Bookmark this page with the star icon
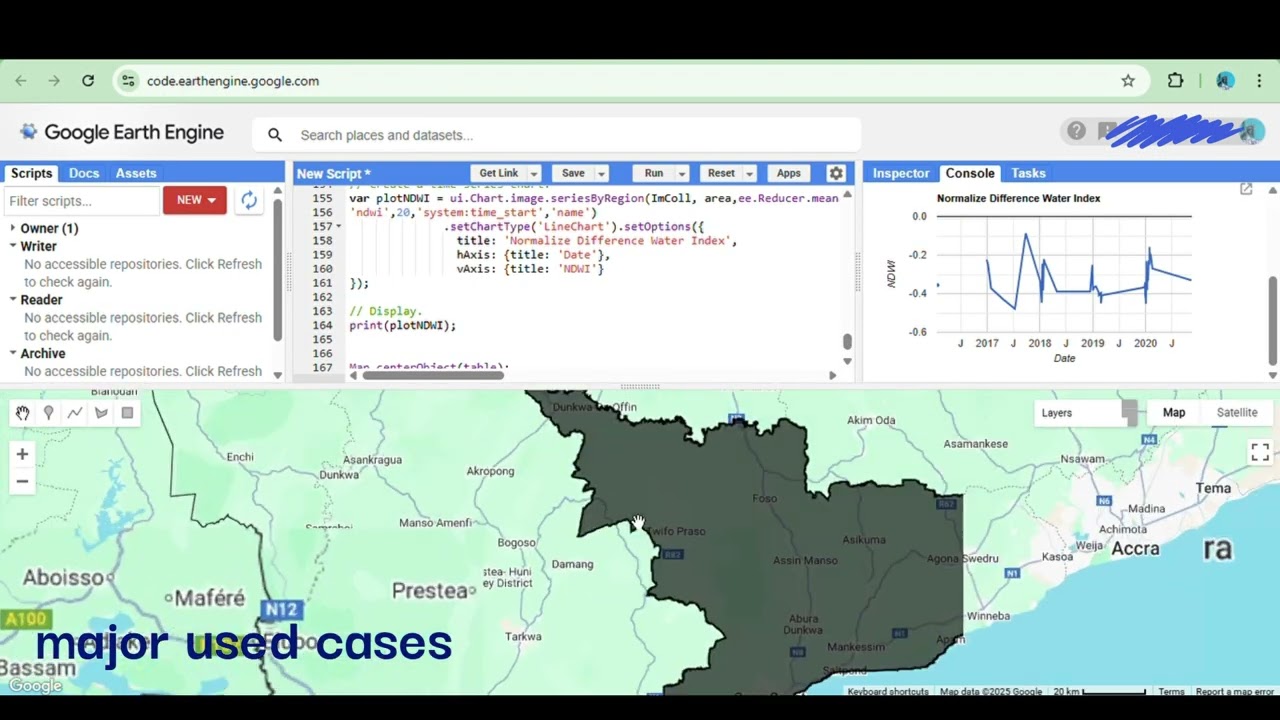The height and width of the screenshot is (720, 1280). 1128,81
